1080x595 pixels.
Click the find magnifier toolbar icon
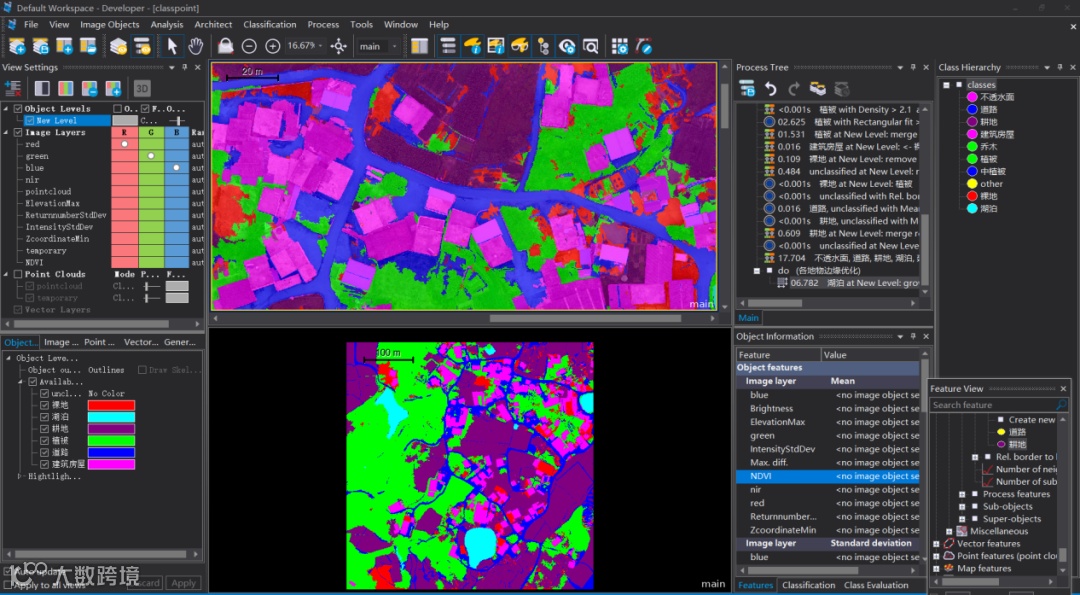(x=591, y=46)
